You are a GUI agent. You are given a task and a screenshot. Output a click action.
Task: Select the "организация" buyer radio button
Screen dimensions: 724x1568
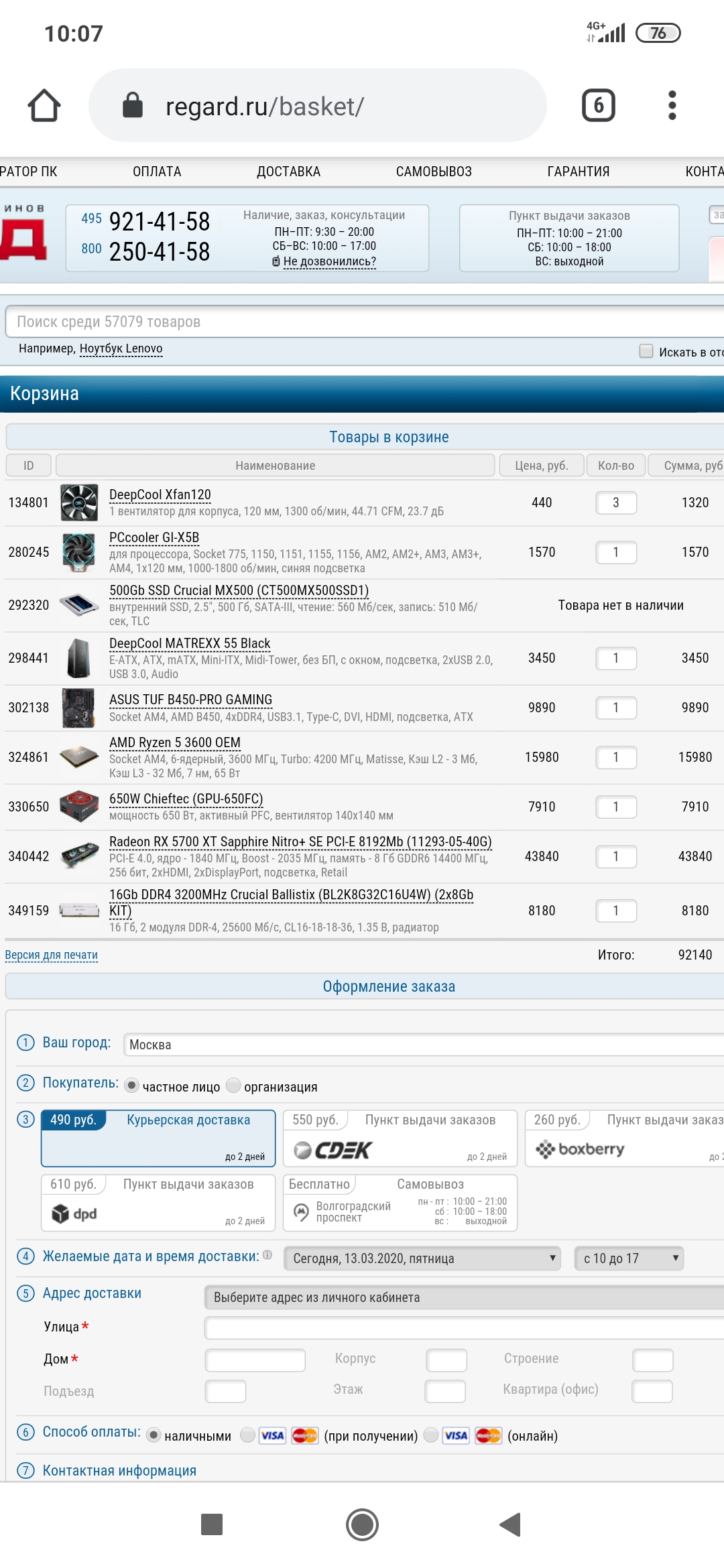[233, 1085]
